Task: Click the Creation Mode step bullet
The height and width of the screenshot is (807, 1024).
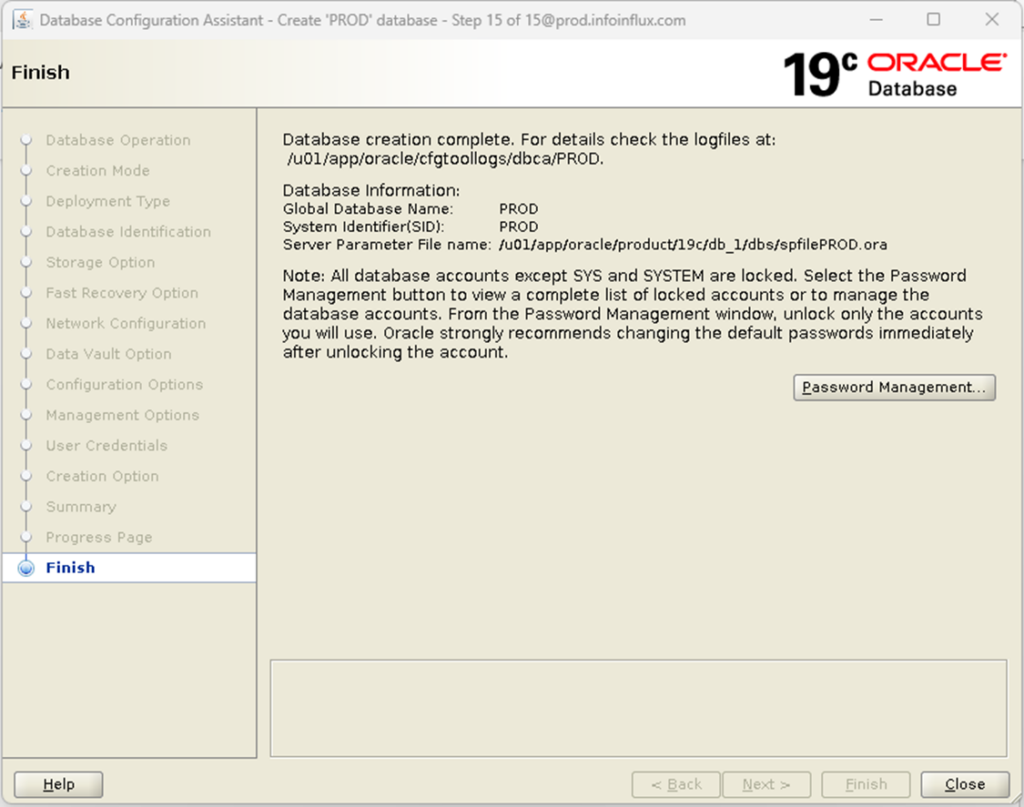Action: pos(27,171)
